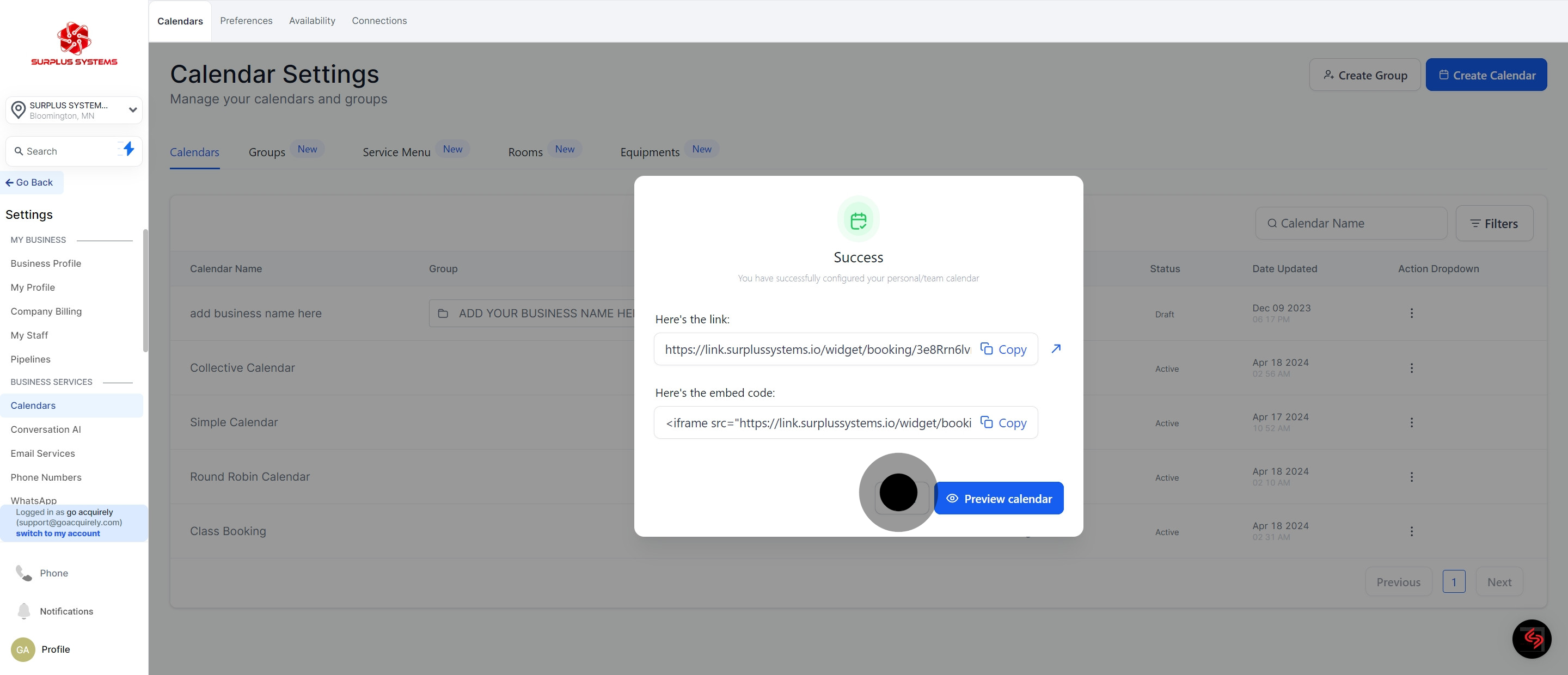
Task: Click Create Calendar button
Action: [x=1486, y=75]
